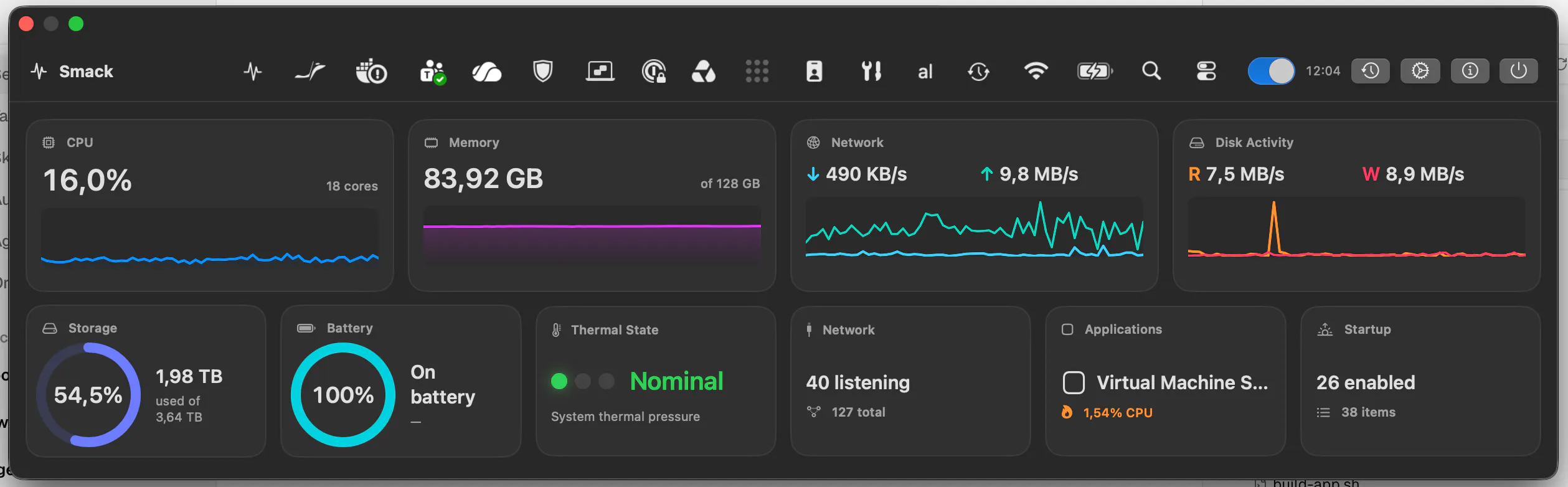Open the Docker container alert icon

371,72
